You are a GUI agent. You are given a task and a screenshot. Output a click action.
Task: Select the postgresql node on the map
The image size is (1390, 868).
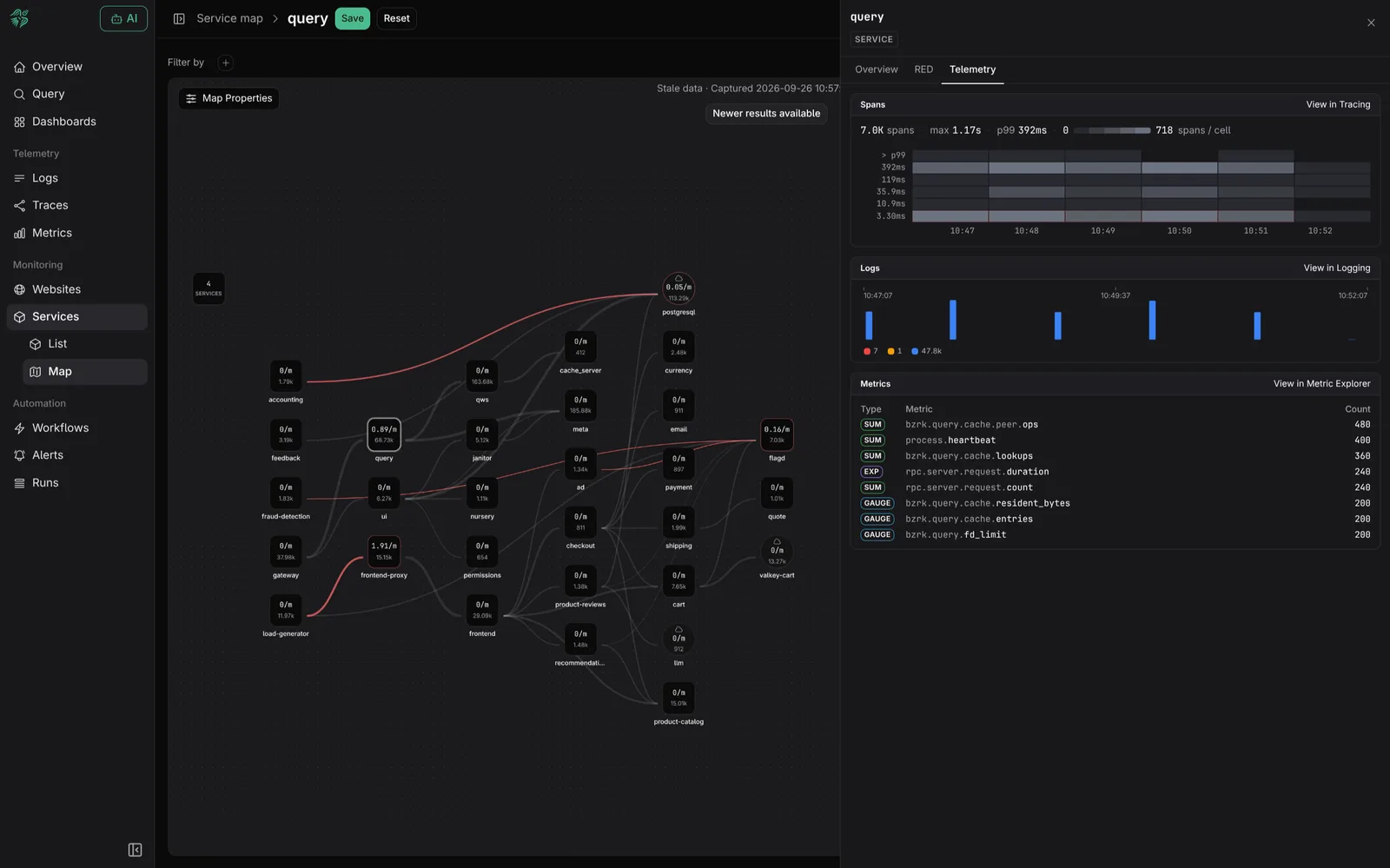[x=678, y=288]
